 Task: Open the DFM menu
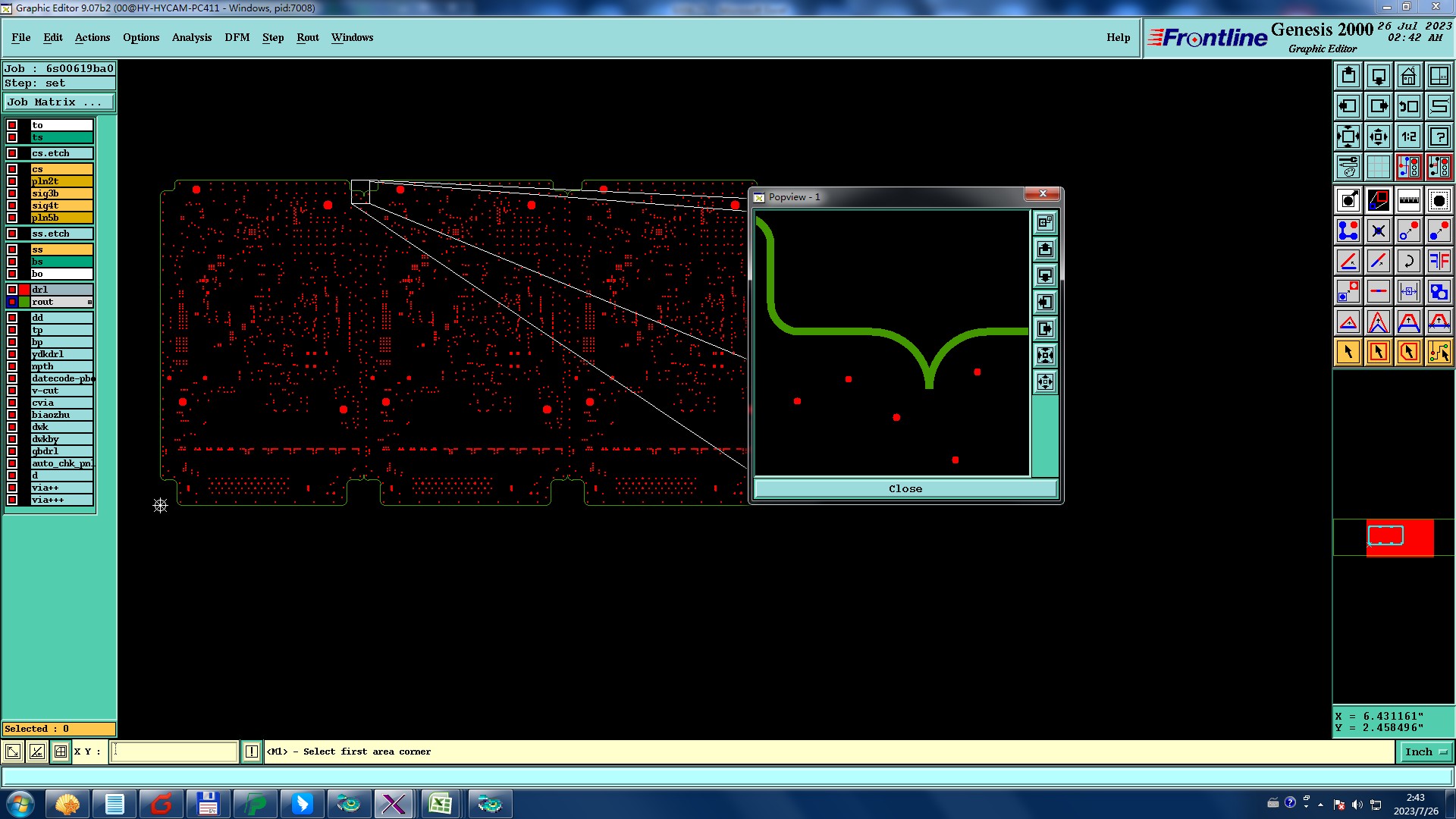click(237, 37)
